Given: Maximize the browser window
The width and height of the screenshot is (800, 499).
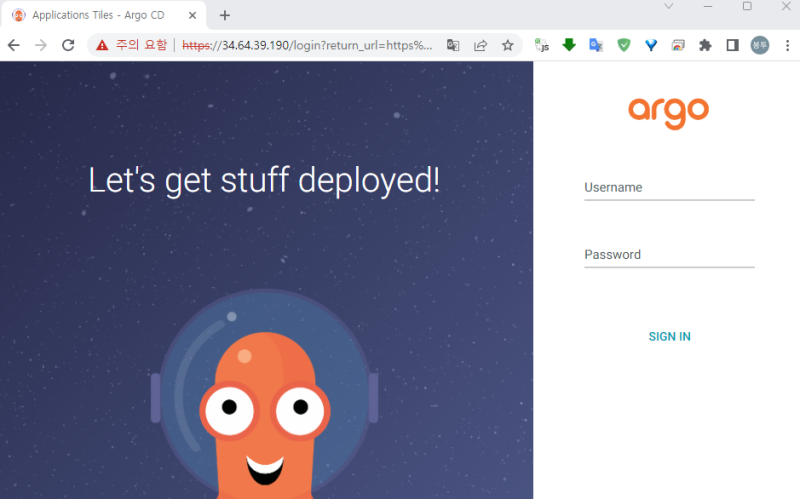Looking at the screenshot, I should pos(747,6).
